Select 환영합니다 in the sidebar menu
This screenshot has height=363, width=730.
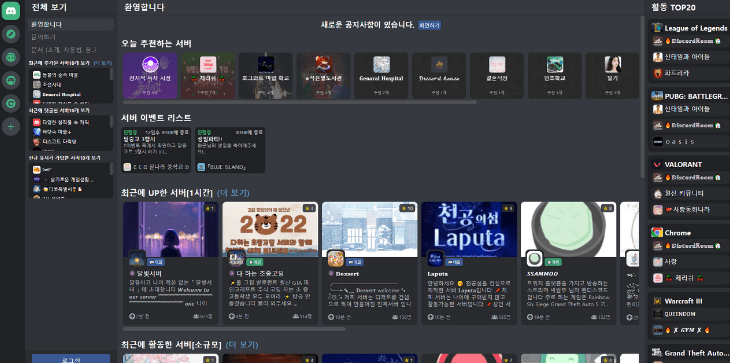point(71,24)
